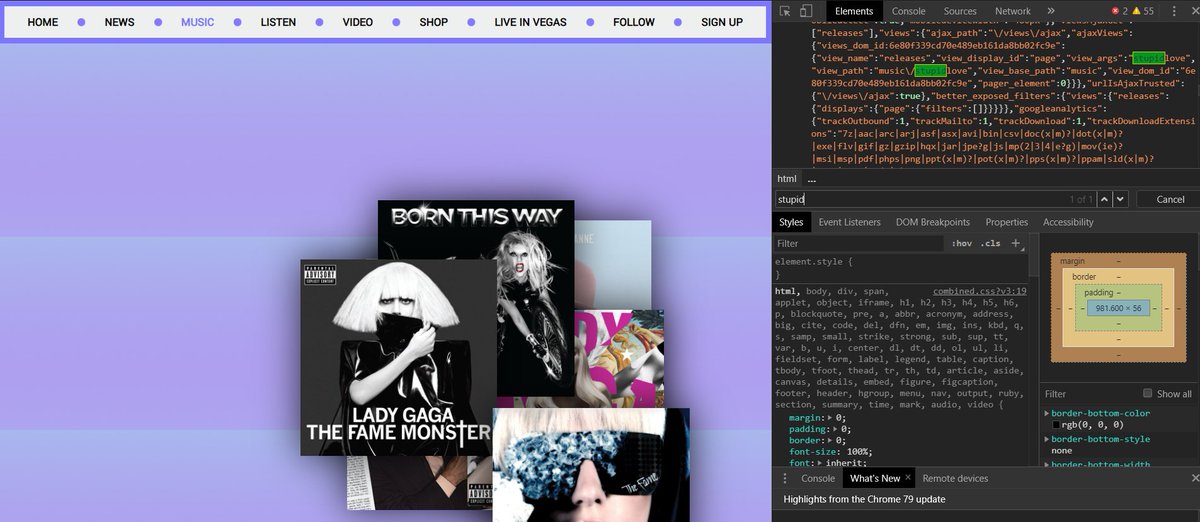1200x522 pixels.
Task: Open the drawer three-dot menu
Action: tap(785, 478)
